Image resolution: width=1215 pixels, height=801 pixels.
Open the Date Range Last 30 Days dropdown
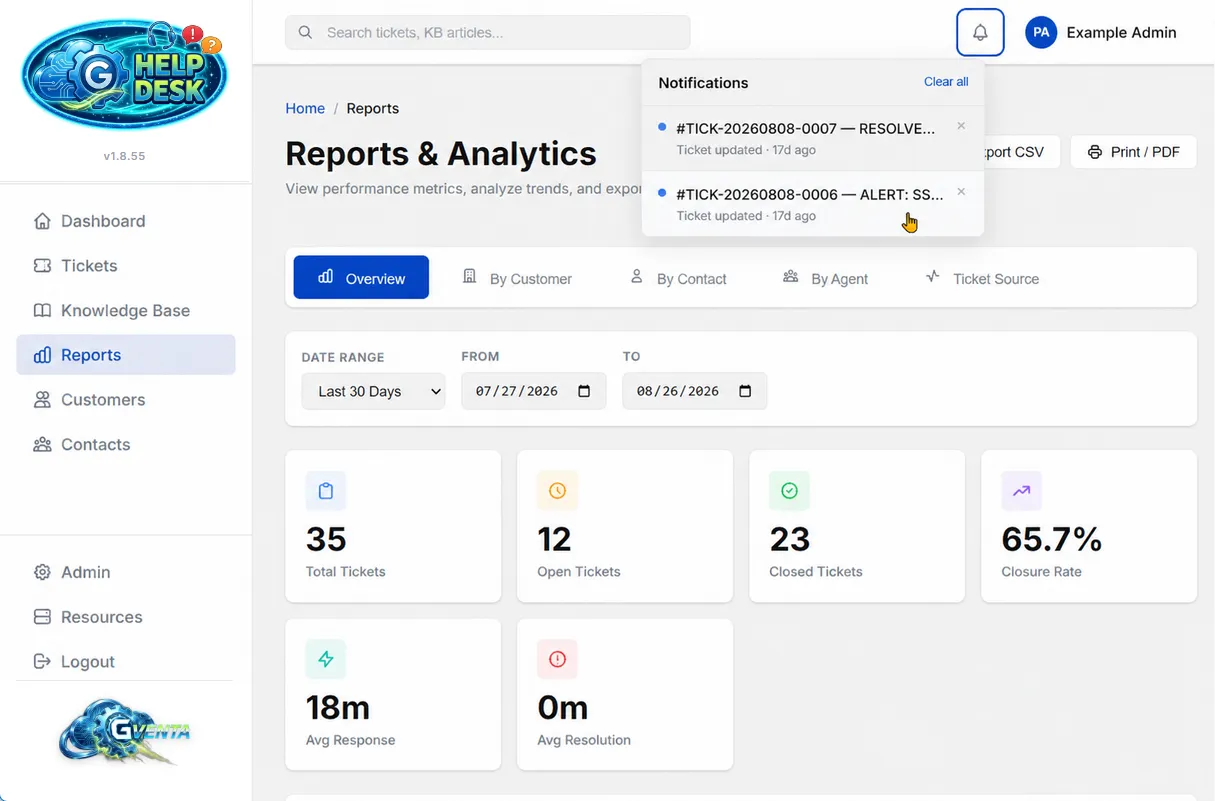373,391
